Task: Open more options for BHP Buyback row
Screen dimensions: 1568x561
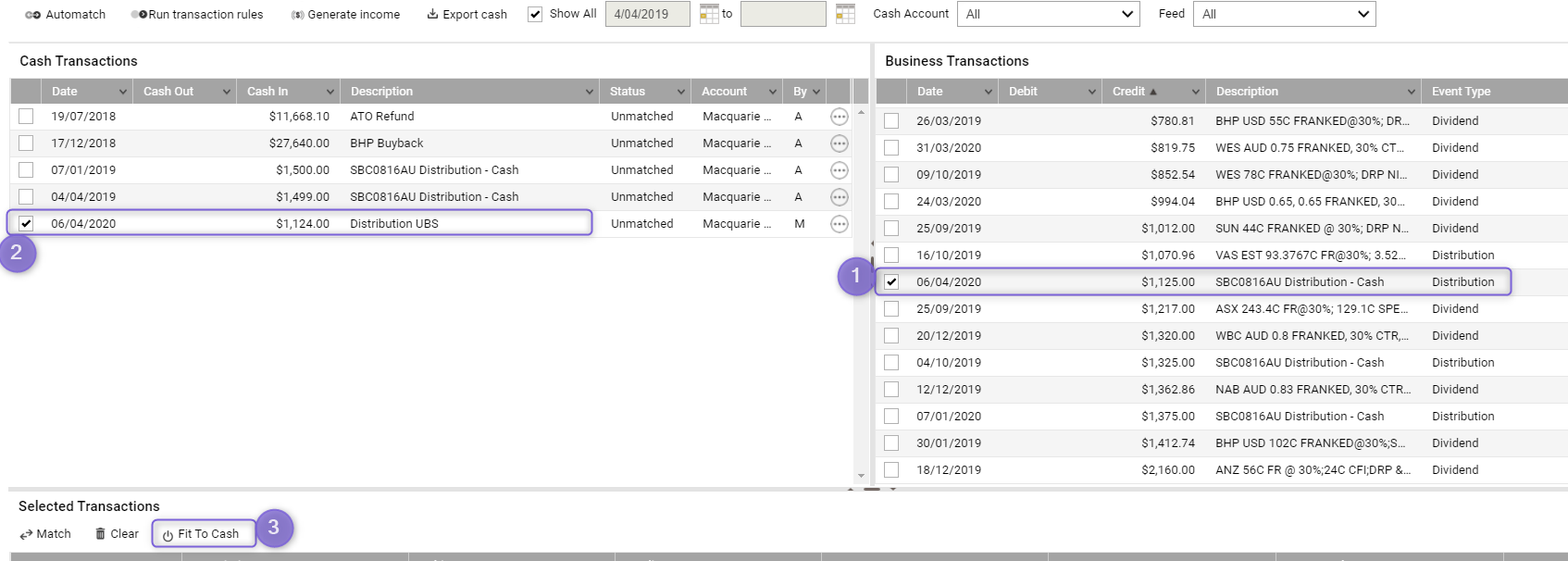Action: click(840, 143)
